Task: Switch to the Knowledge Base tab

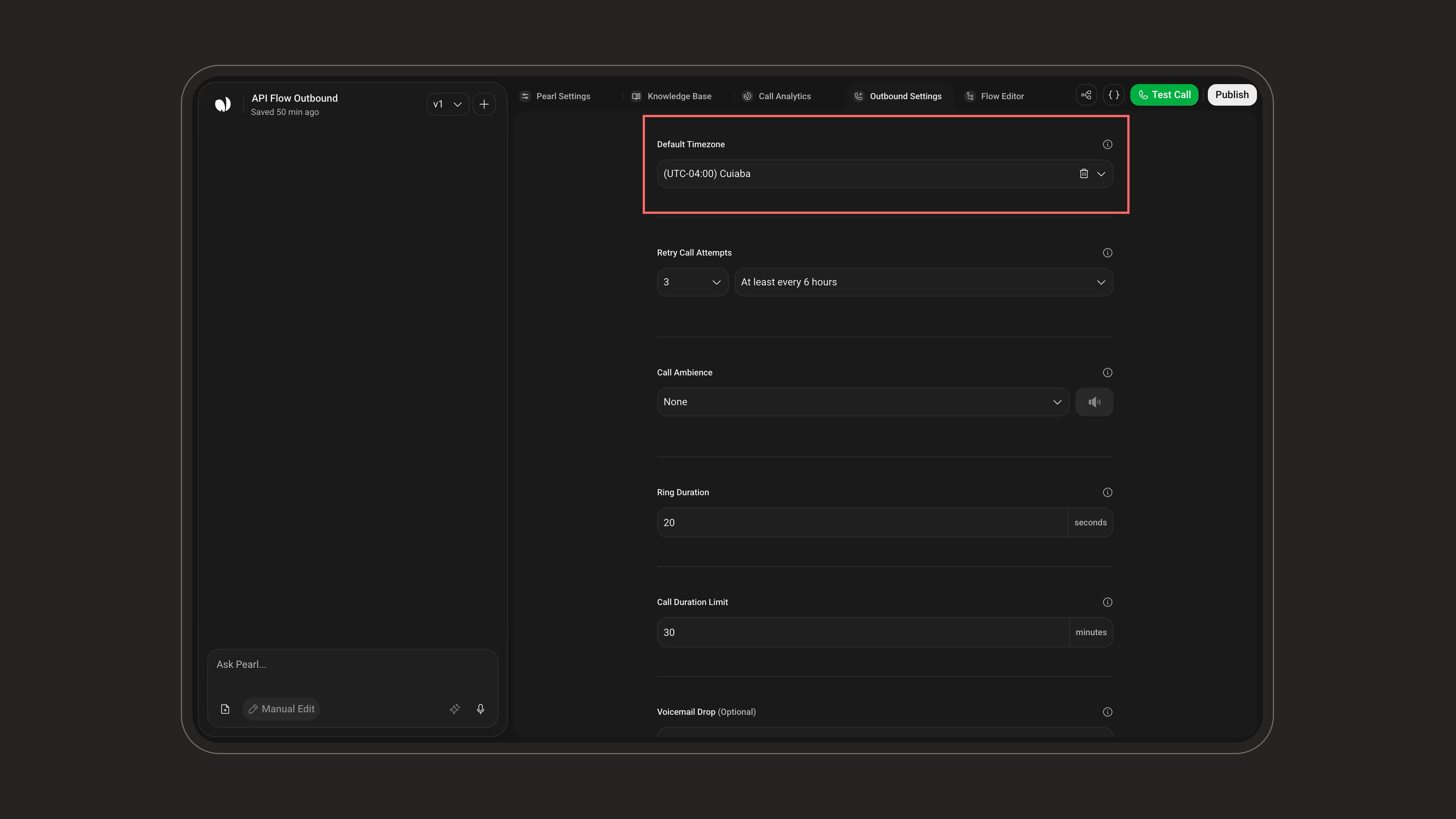Action: pos(671,96)
